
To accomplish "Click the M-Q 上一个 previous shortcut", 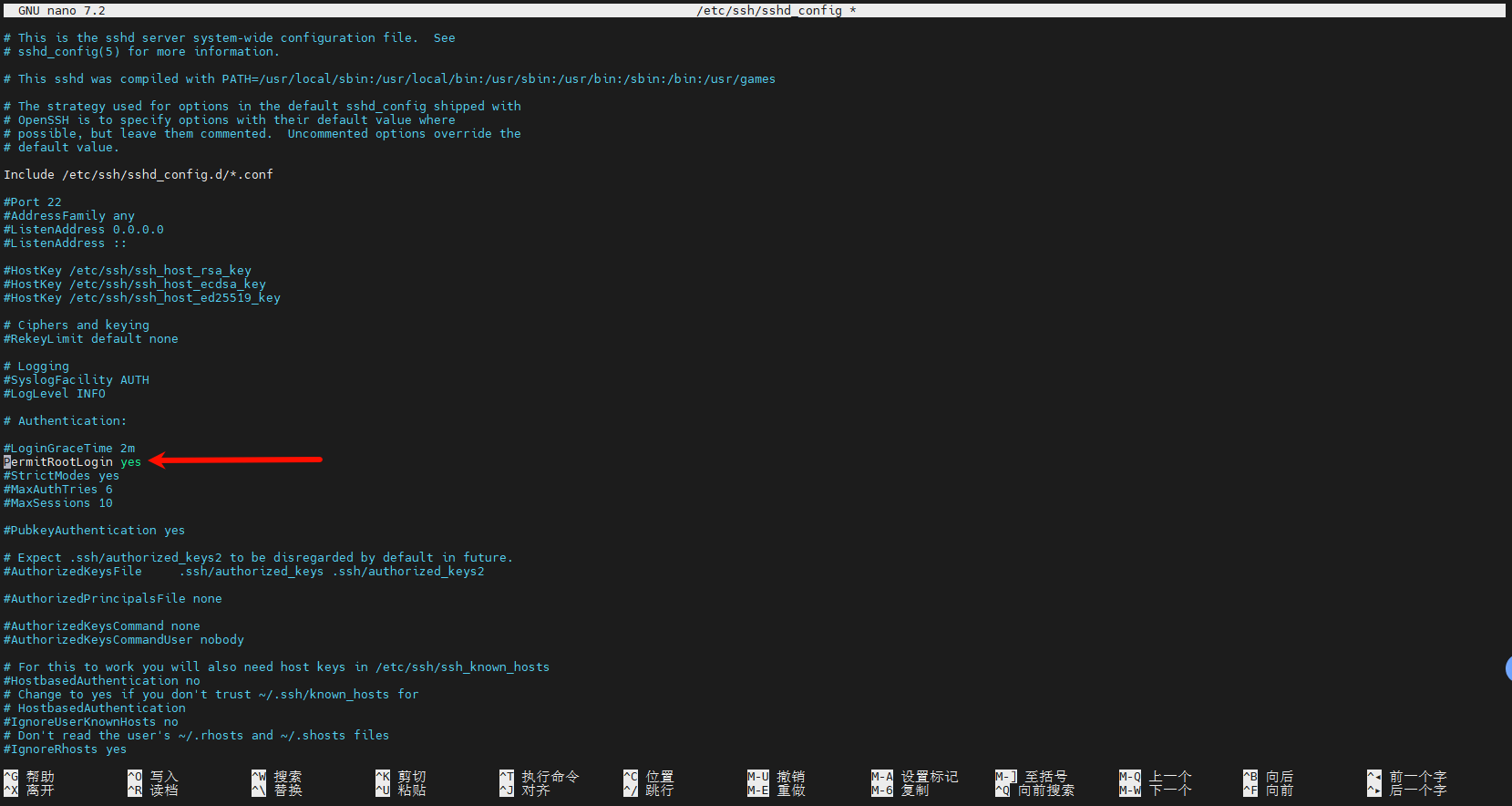I will [x=1156, y=777].
